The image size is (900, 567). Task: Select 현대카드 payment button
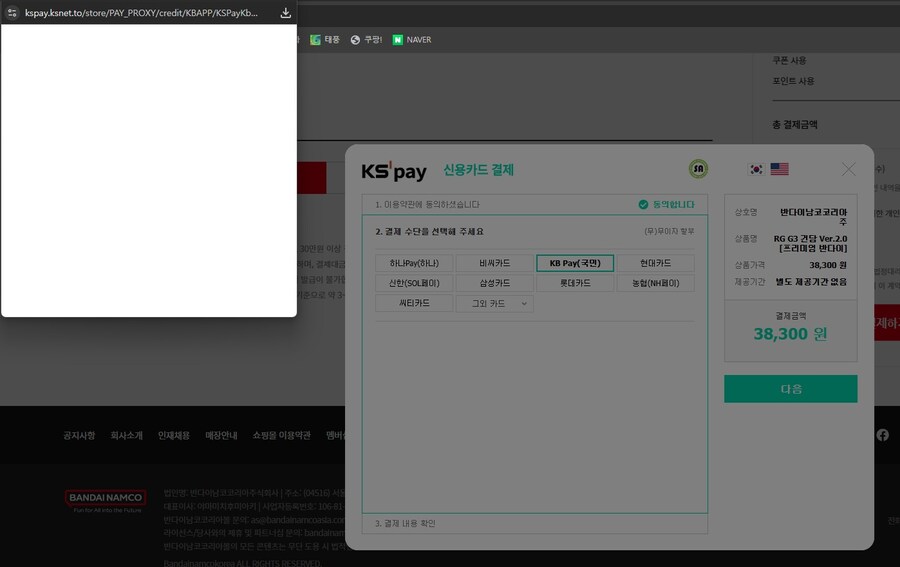(x=655, y=263)
